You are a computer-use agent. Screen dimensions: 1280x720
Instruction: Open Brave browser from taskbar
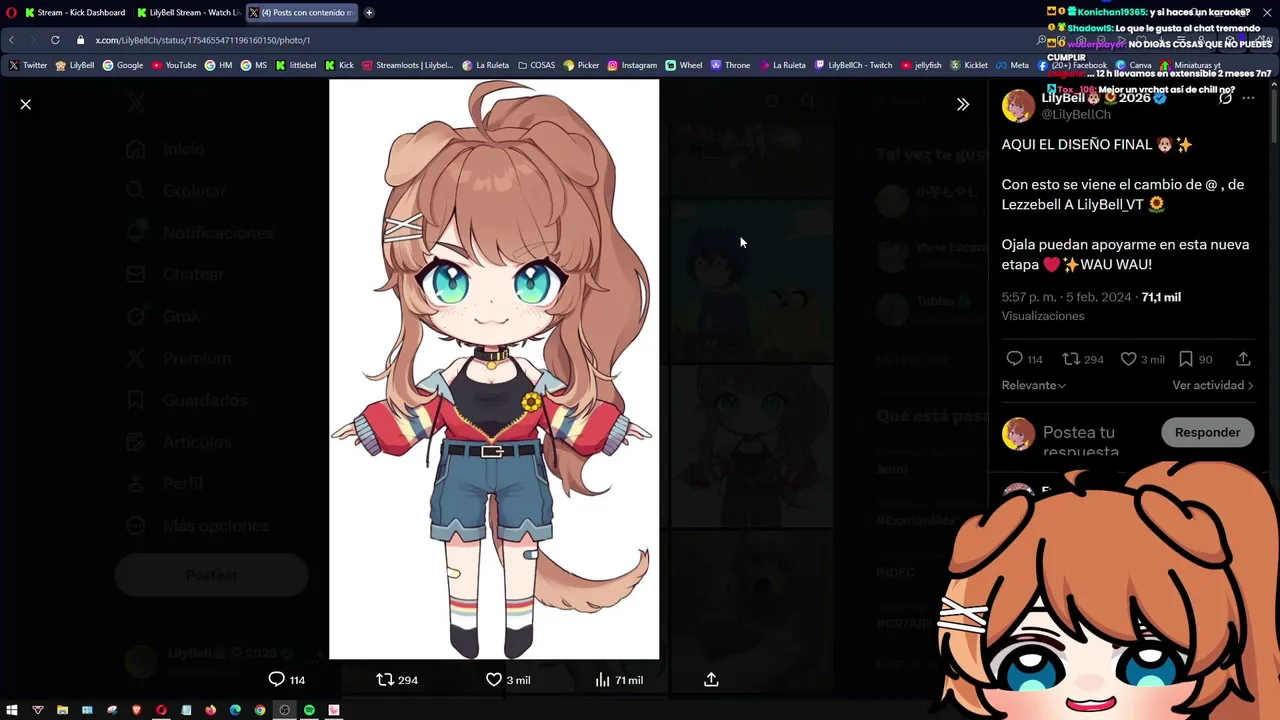tap(136, 710)
